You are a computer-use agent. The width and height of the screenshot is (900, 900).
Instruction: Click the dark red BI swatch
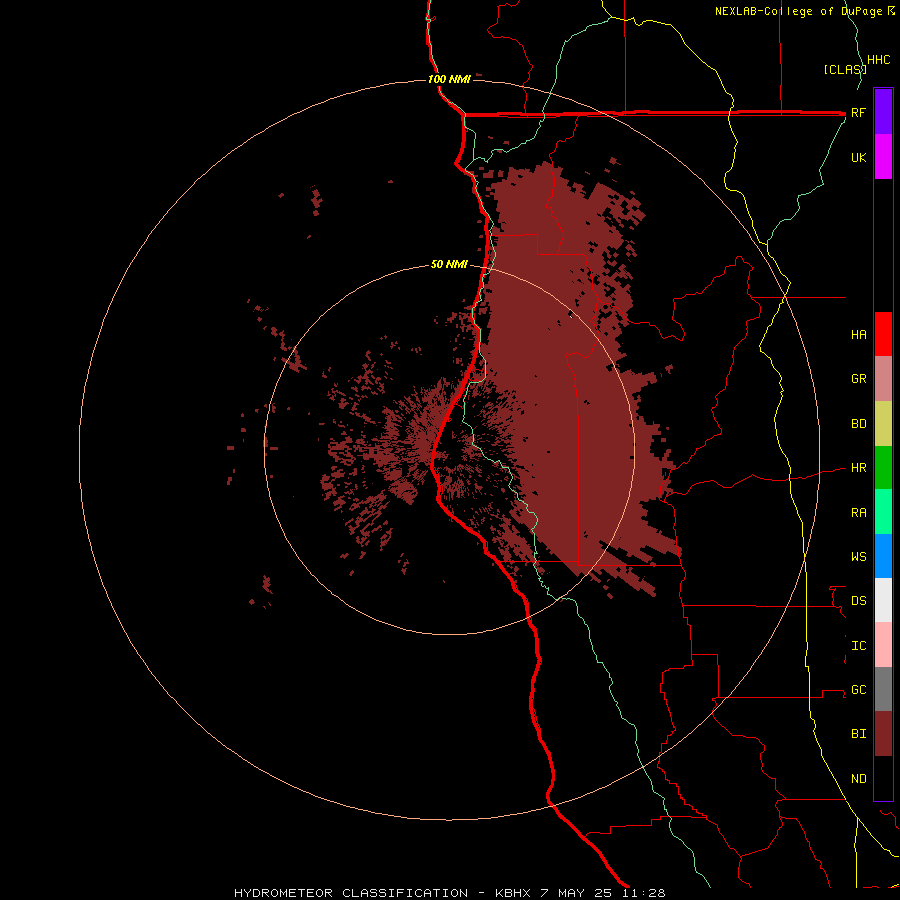[x=883, y=734]
